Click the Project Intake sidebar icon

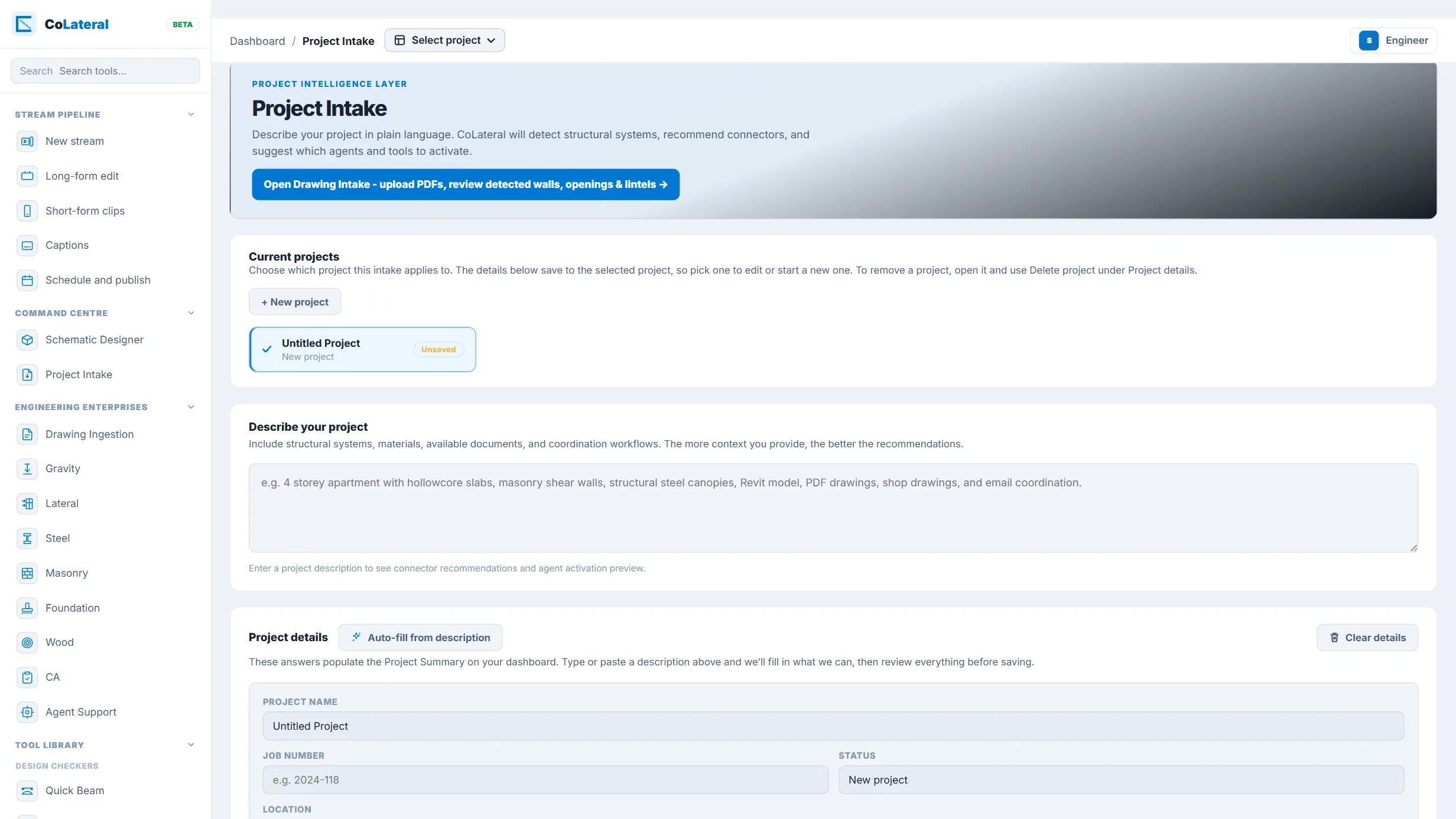tap(27, 375)
